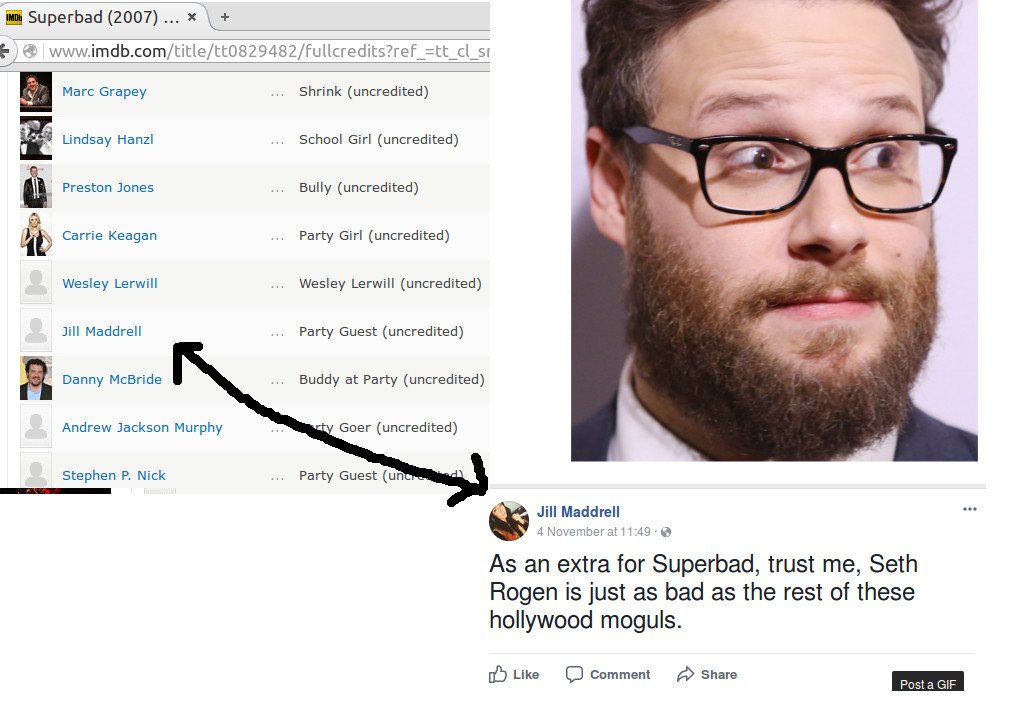Open Jill Maddrell's Facebook profile name
The height and width of the screenshot is (703, 1024).
click(x=578, y=512)
